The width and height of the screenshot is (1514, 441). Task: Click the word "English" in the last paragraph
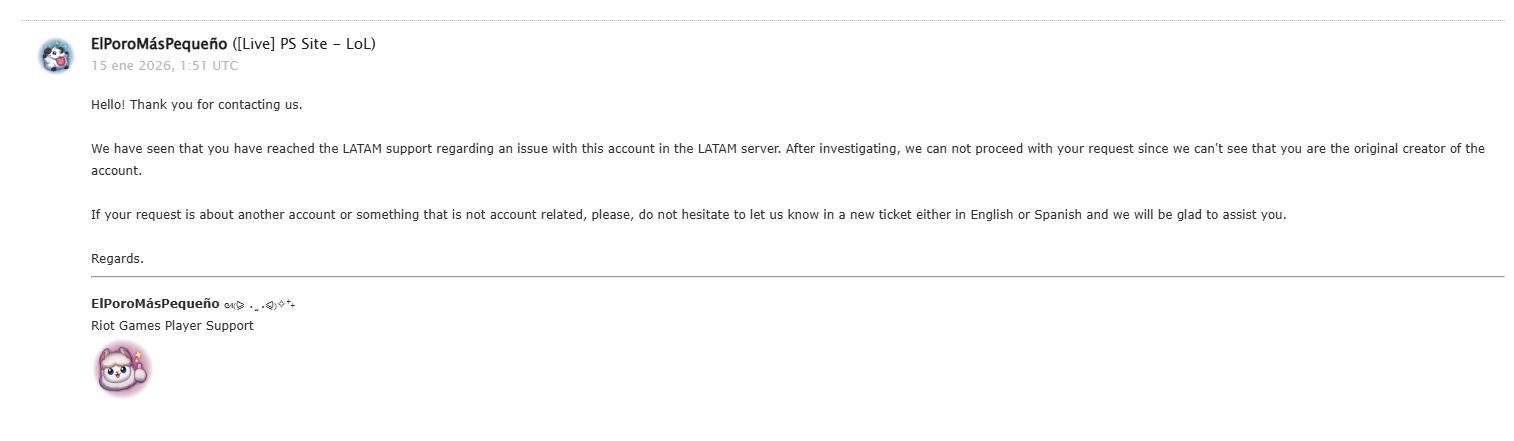click(992, 215)
